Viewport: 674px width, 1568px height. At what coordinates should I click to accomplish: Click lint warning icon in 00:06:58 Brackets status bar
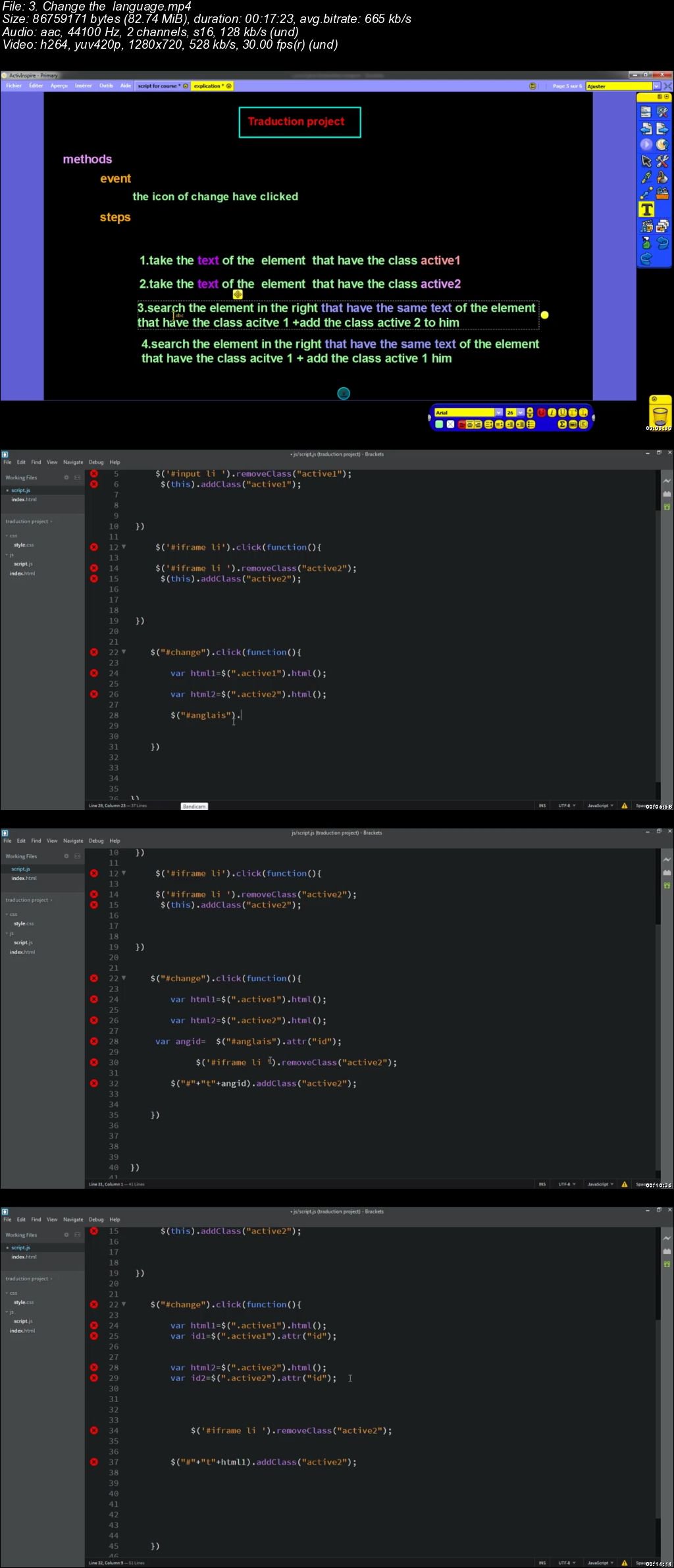(x=624, y=805)
